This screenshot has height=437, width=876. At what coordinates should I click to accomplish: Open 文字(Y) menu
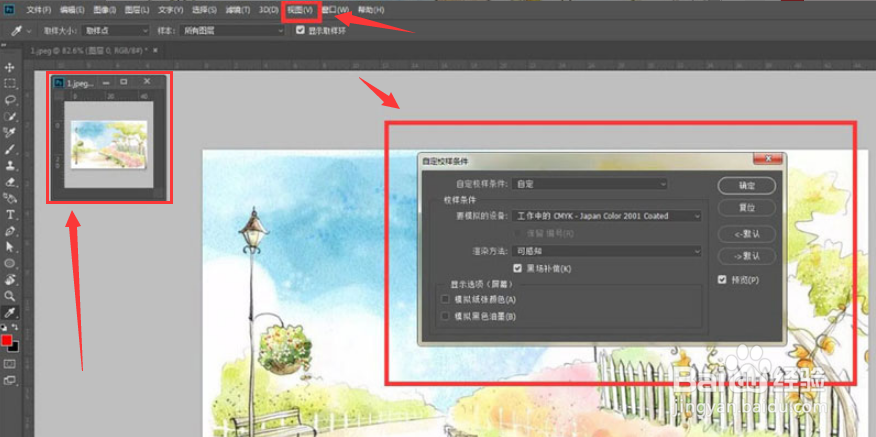[170, 10]
